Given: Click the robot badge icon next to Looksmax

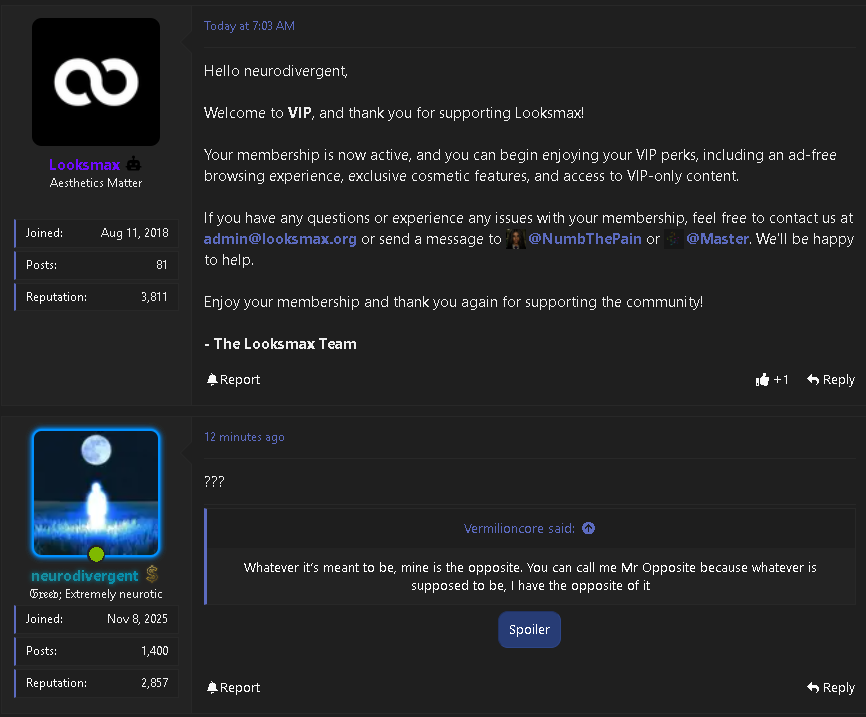Looking at the screenshot, I should tap(134, 164).
